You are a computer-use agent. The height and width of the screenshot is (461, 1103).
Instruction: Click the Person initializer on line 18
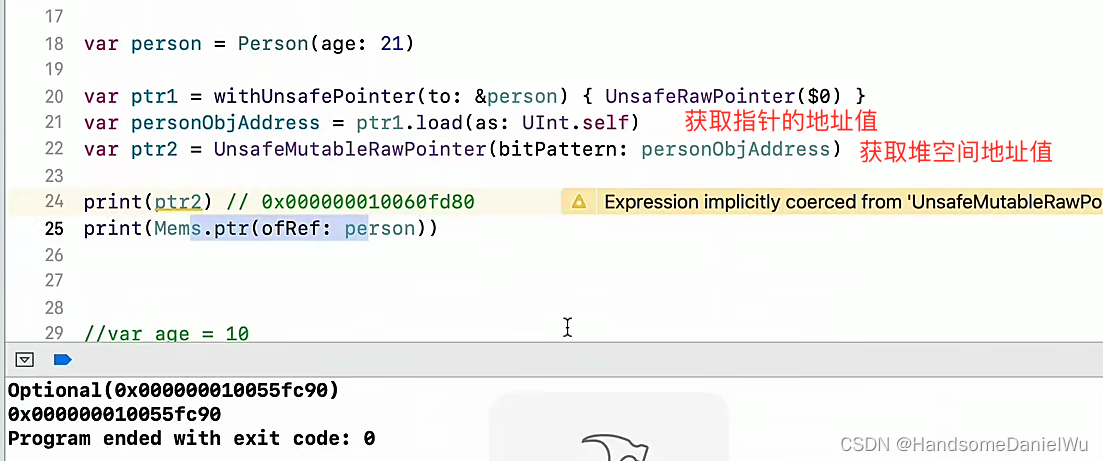(x=265, y=44)
